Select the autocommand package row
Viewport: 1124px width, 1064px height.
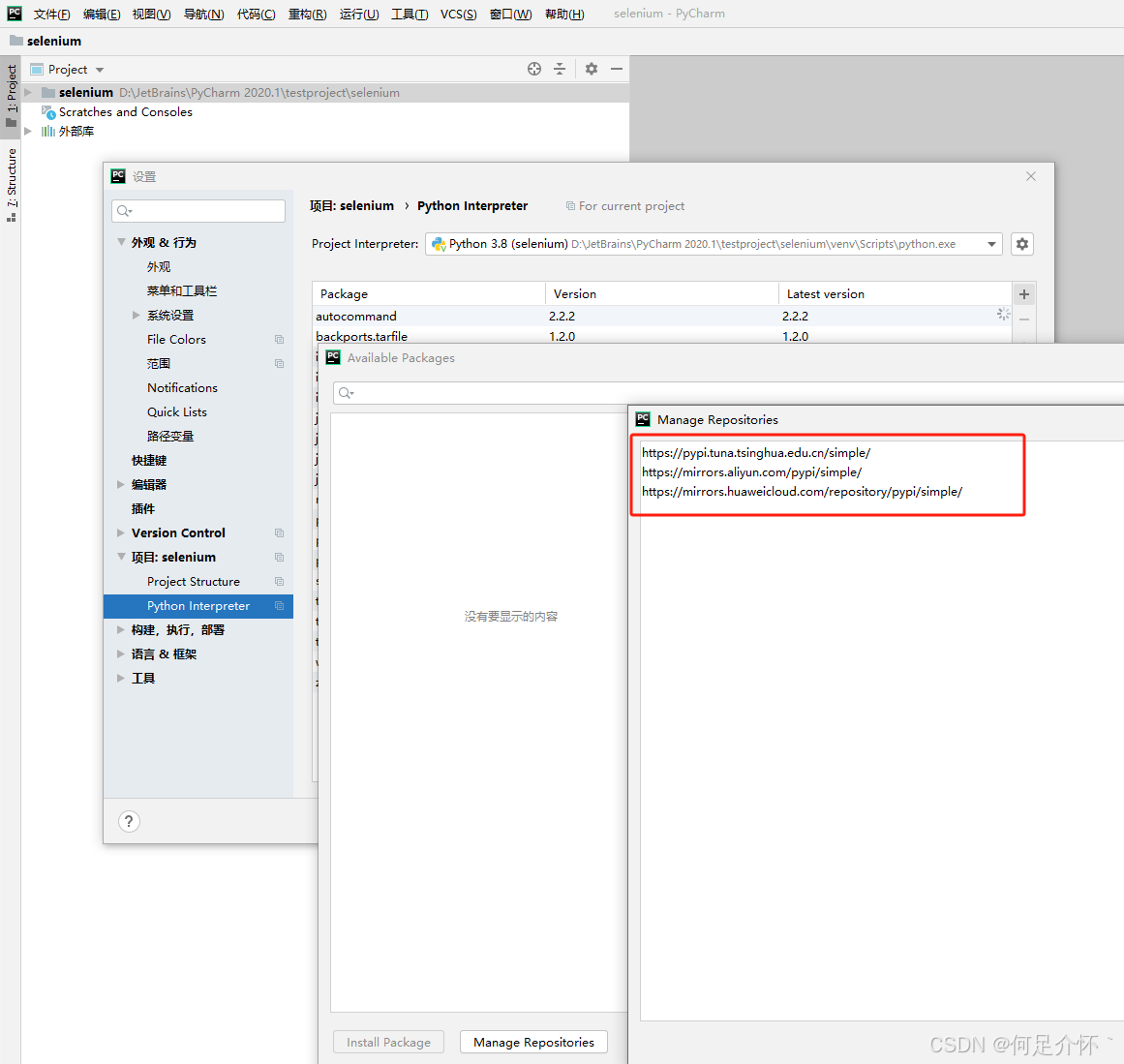661,317
